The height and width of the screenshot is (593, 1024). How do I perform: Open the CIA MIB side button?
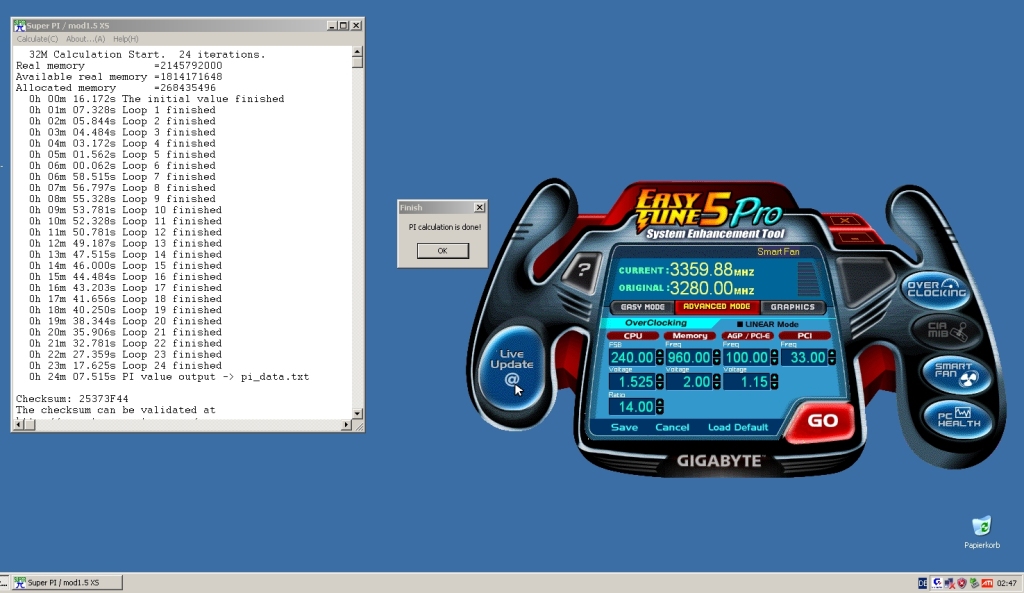pos(946,330)
